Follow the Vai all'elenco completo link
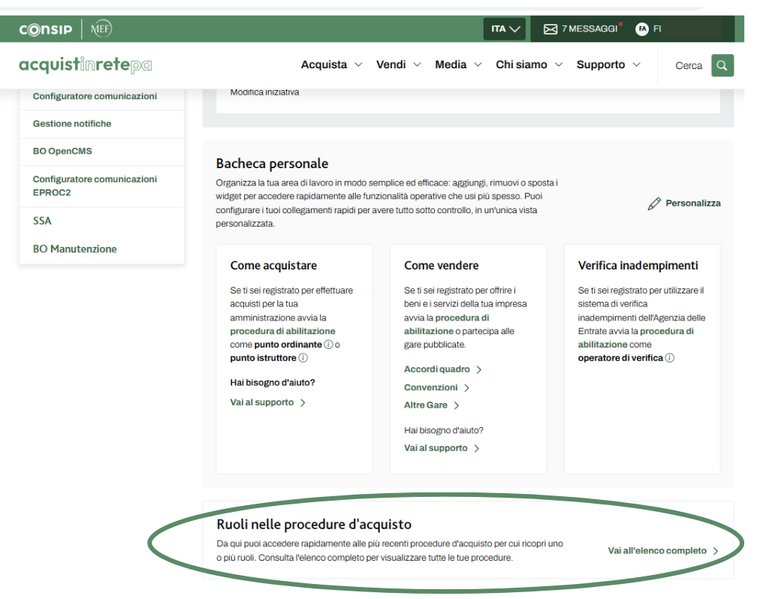763x599 pixels. tap(663, 551)
